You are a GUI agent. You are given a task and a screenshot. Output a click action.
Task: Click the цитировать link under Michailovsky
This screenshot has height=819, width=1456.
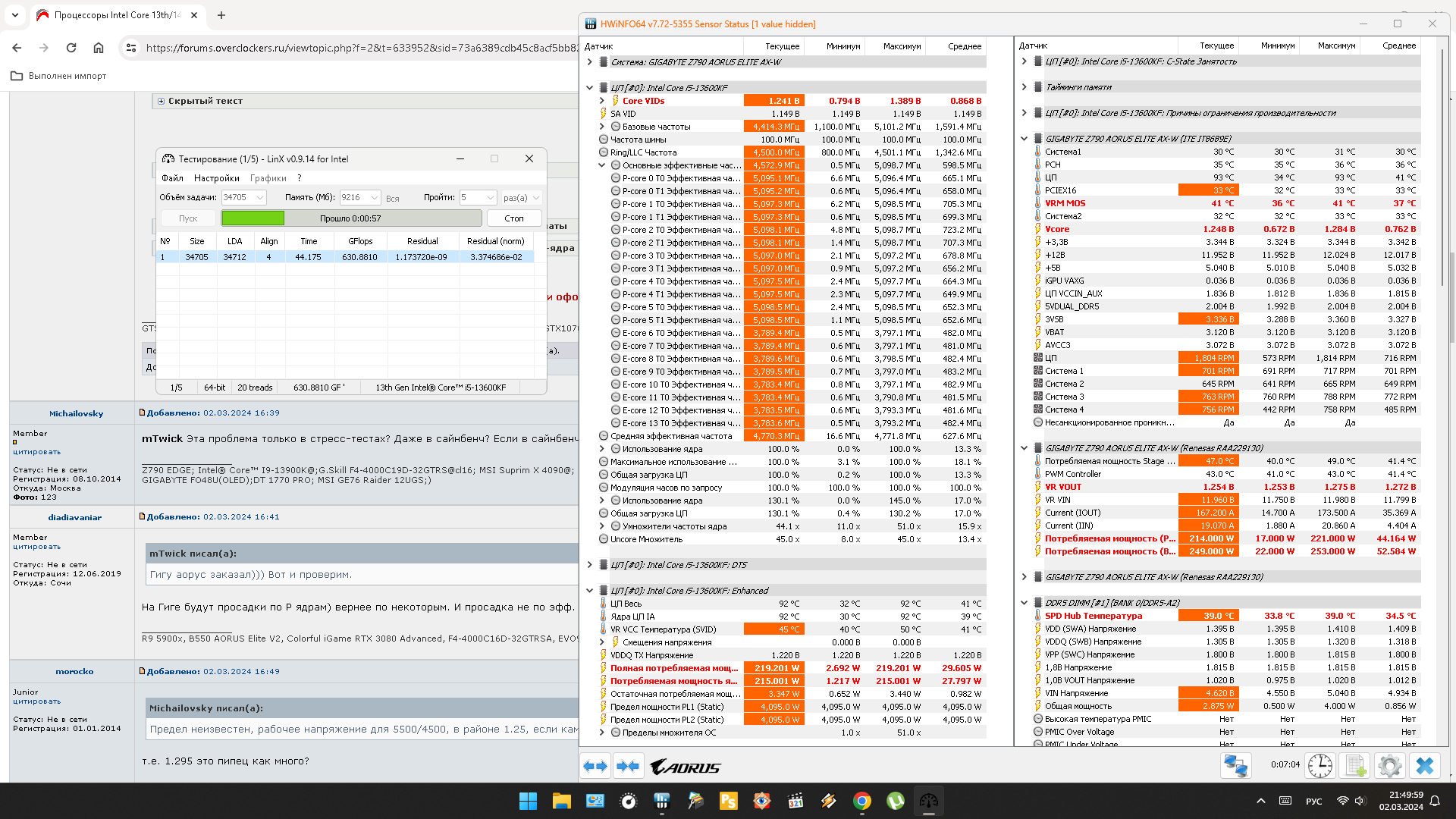[36, 452]
